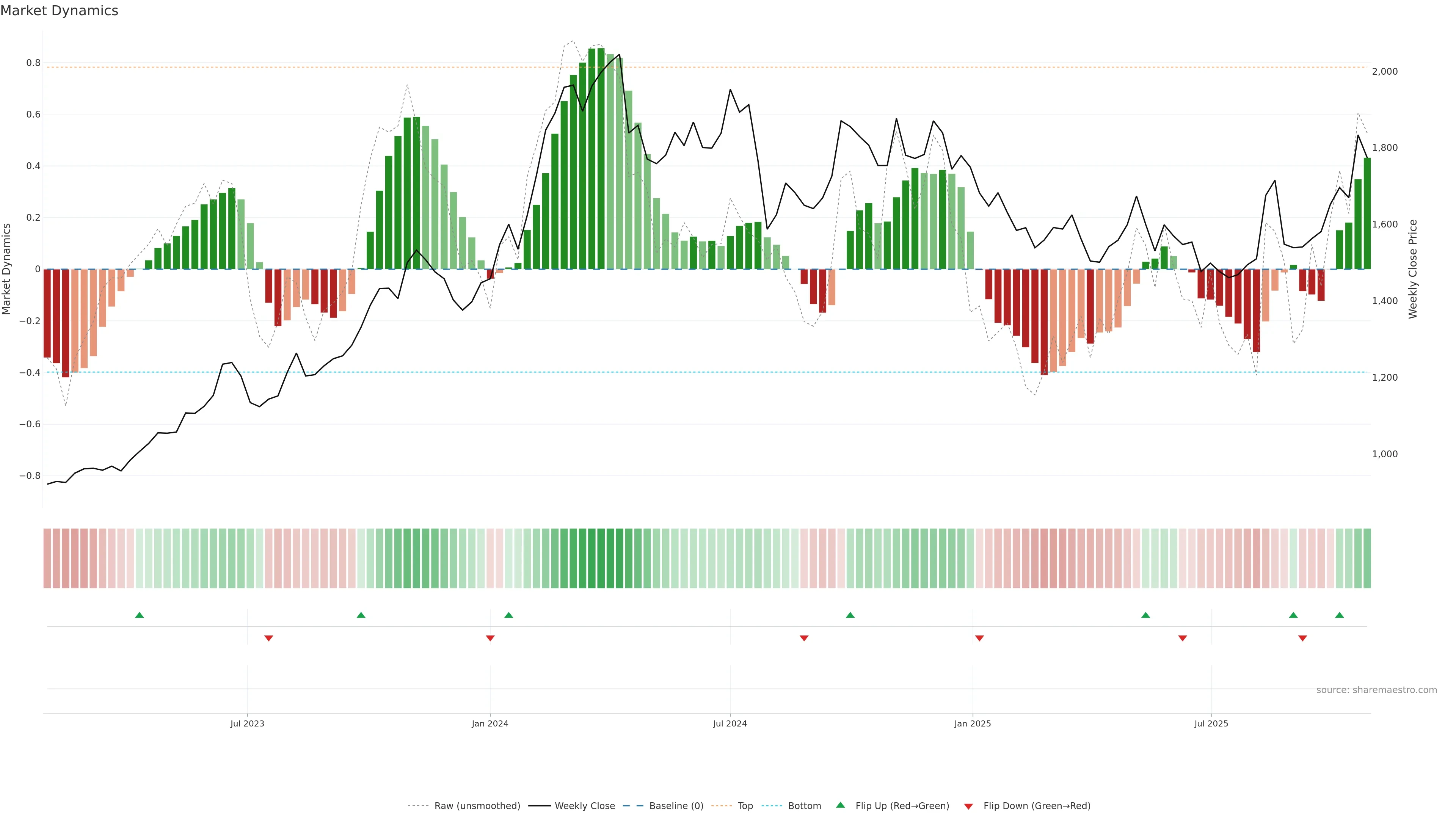Click the last green Flip Up triangle marker
The width and height of the screenshot is (1456, 819).
pos(1339,615)
